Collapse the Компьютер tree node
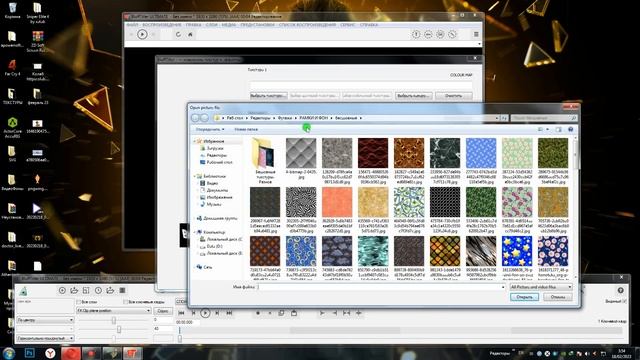Image resolution: width=640 pixels, height=360 pixels. tap(195, 232)
